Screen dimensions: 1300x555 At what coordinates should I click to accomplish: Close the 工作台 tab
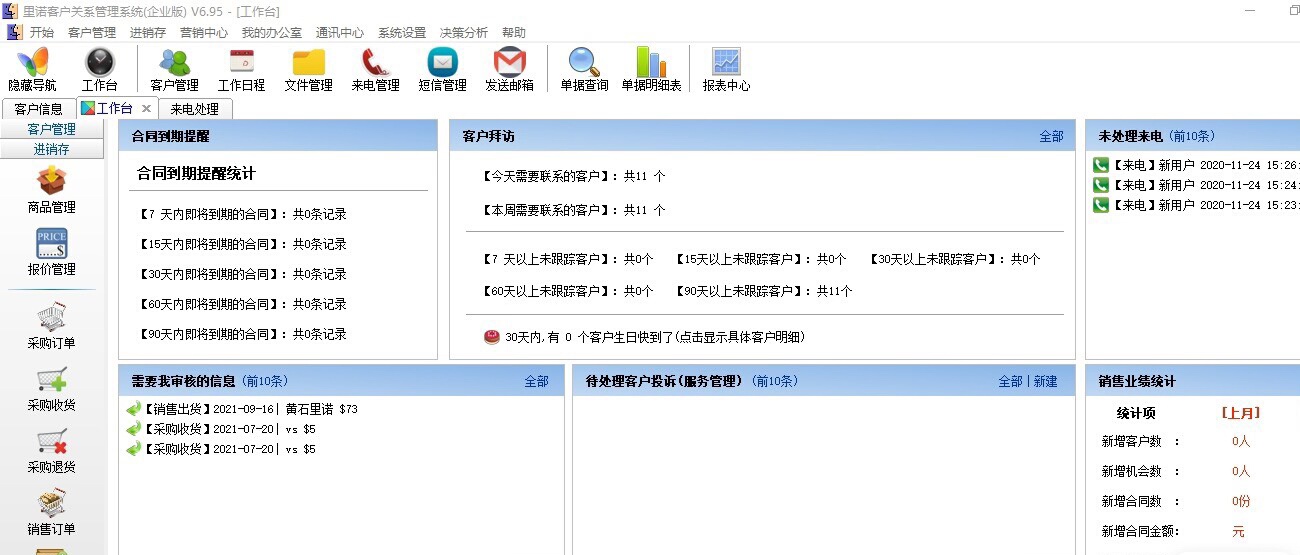(146, 108)
